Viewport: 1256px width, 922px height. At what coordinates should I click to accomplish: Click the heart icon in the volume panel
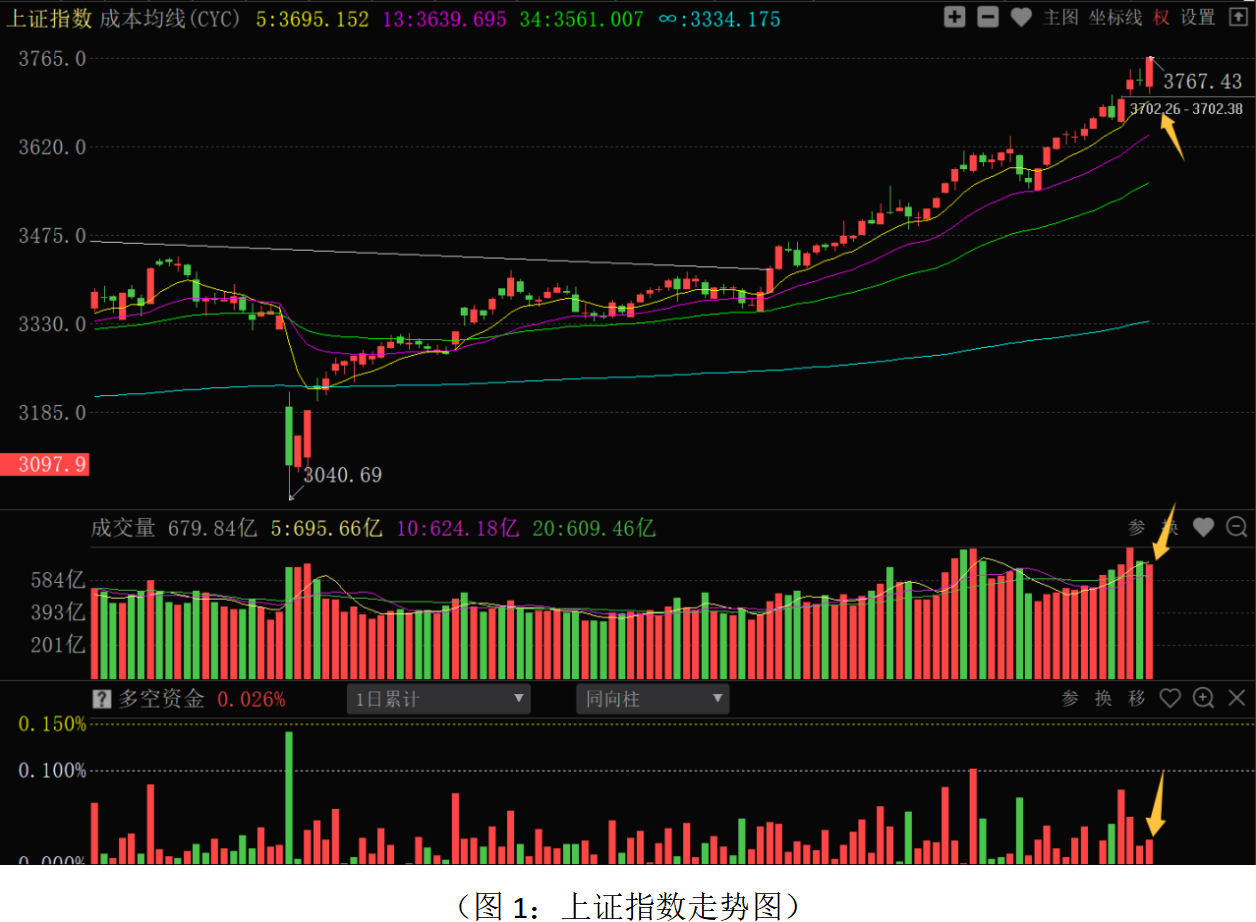tap(1203, 527)
